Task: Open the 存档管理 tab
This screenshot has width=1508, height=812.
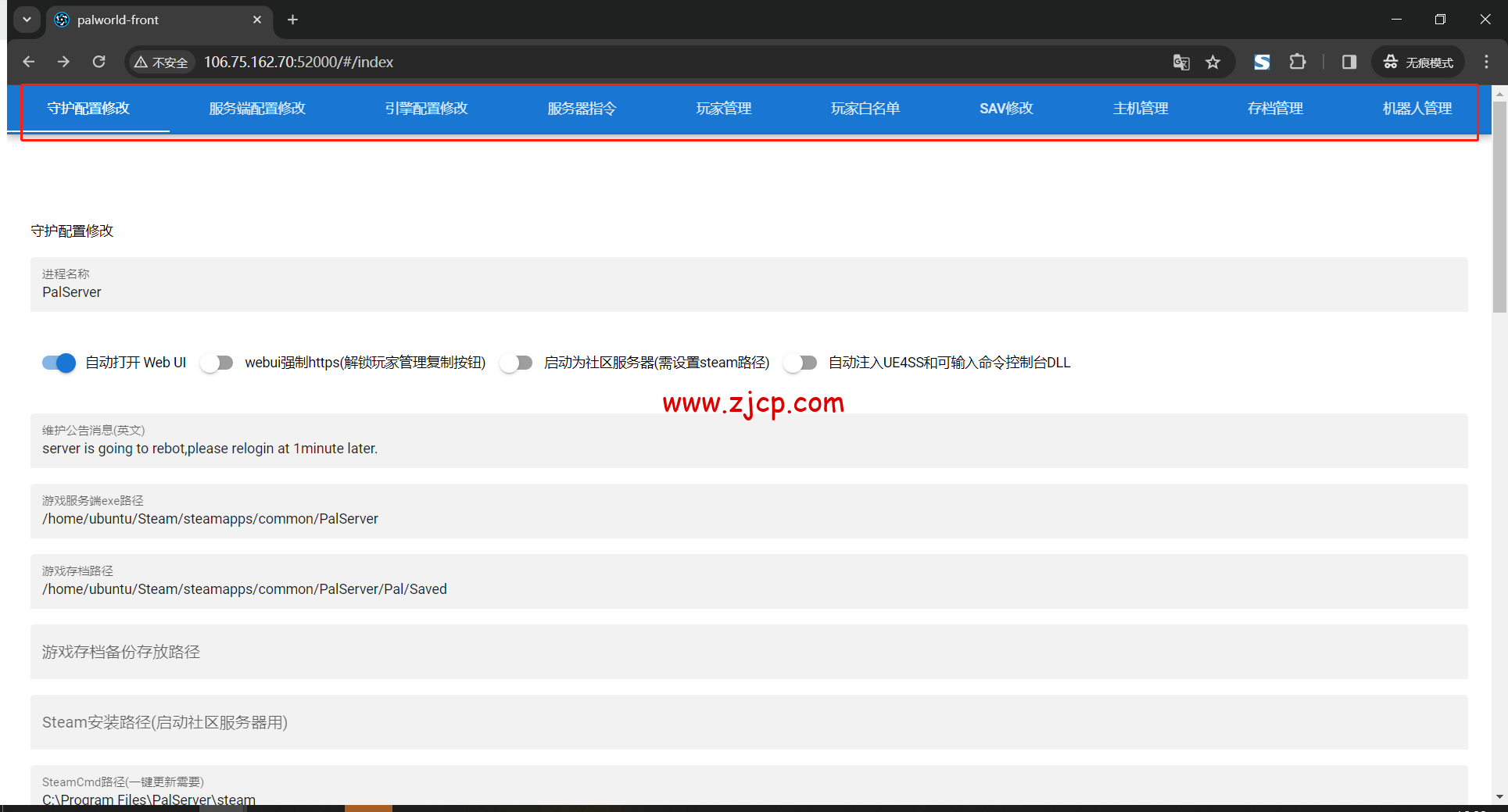Action: point(1275,109)
